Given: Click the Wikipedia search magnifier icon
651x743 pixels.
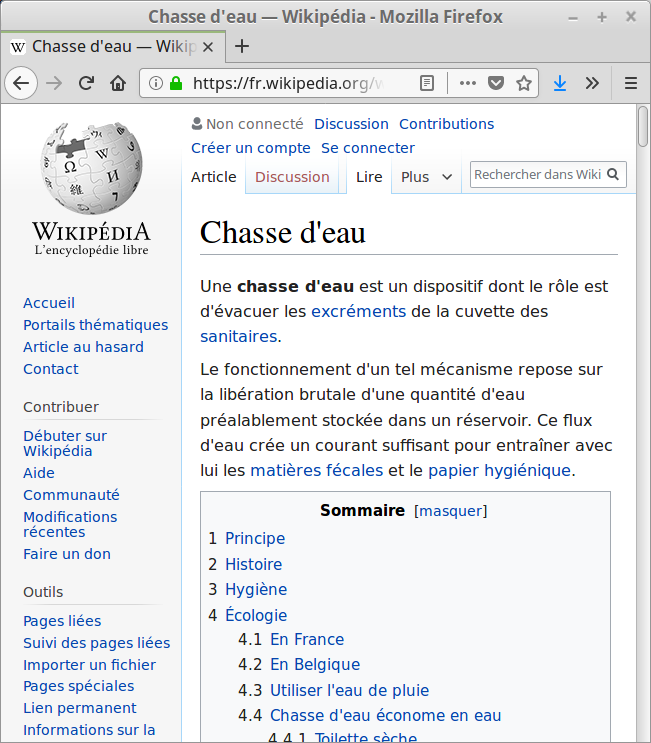Looking at the screenshot, I should 614,175.
